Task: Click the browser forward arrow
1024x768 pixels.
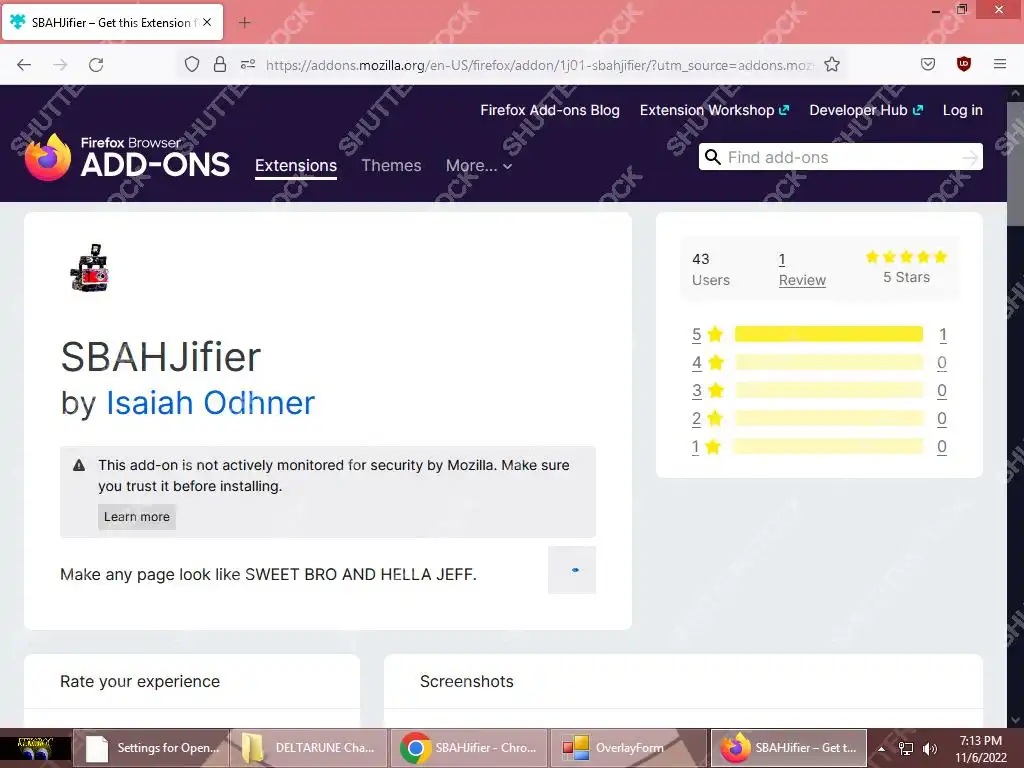Action: [x=60, y=65]
